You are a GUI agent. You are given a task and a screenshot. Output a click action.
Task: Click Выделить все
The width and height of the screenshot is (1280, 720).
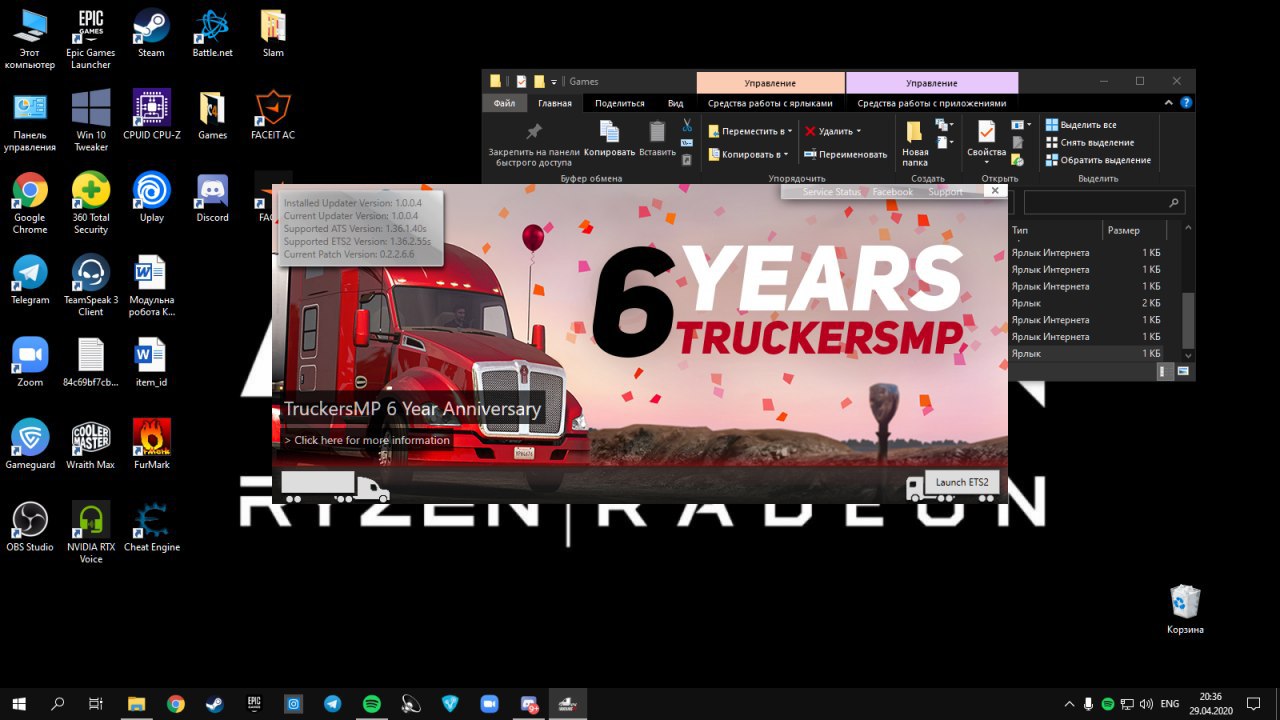[x=1081, y=125]
